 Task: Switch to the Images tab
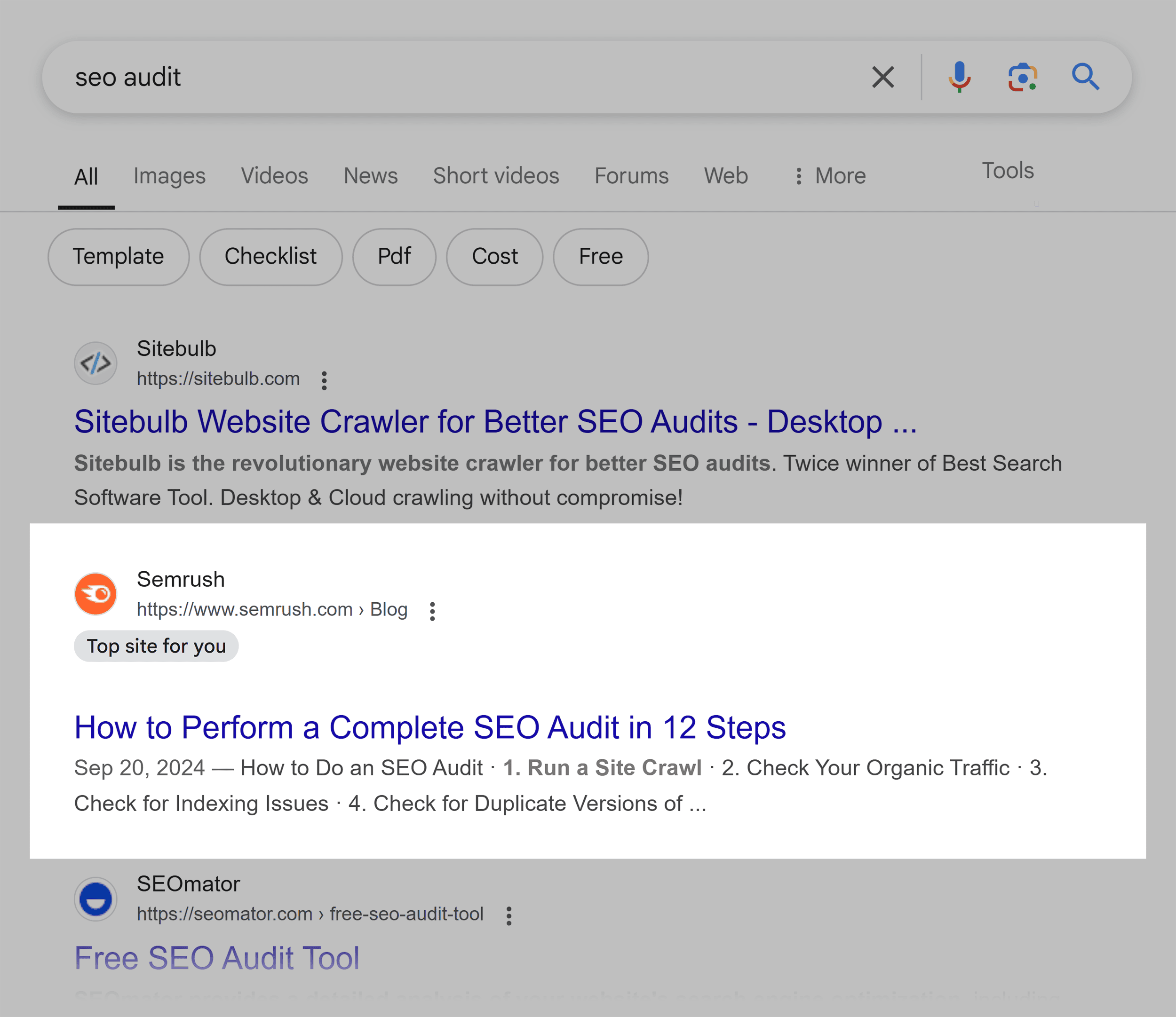coord(169,176)
